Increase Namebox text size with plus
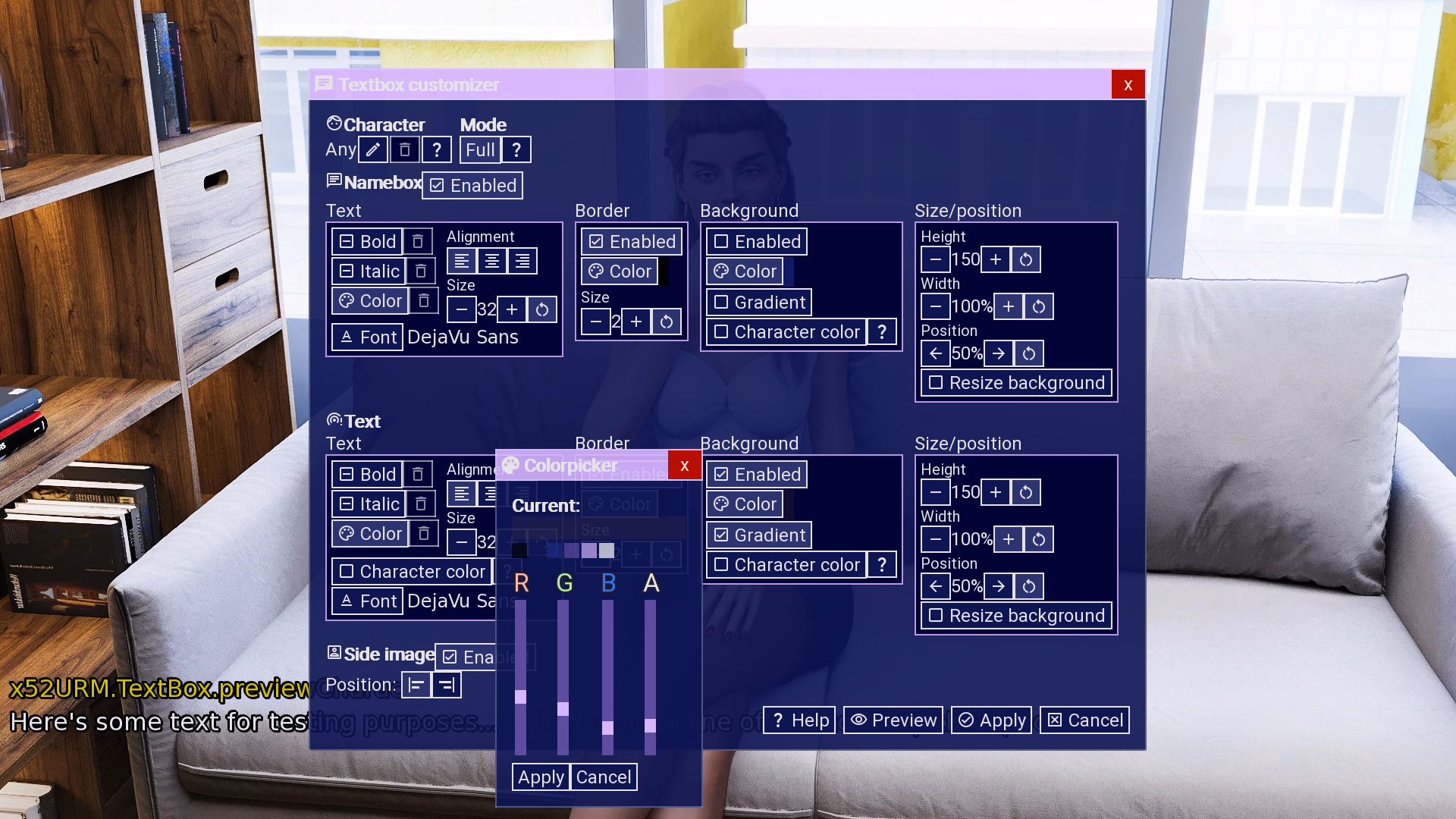Screen dimensions: 1456x819 [x=512, y=309]
